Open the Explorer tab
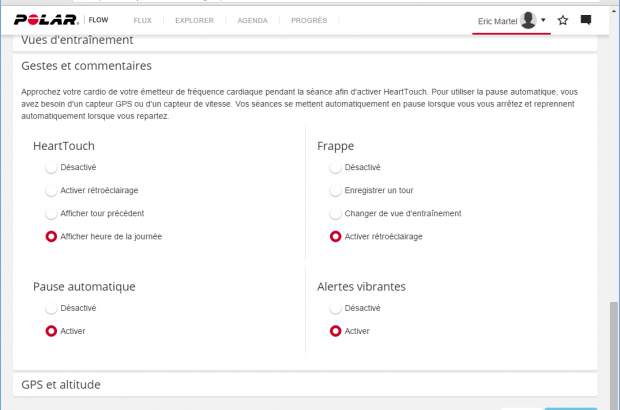The height and width of the screenshot is (410, 620). point(194,20)
